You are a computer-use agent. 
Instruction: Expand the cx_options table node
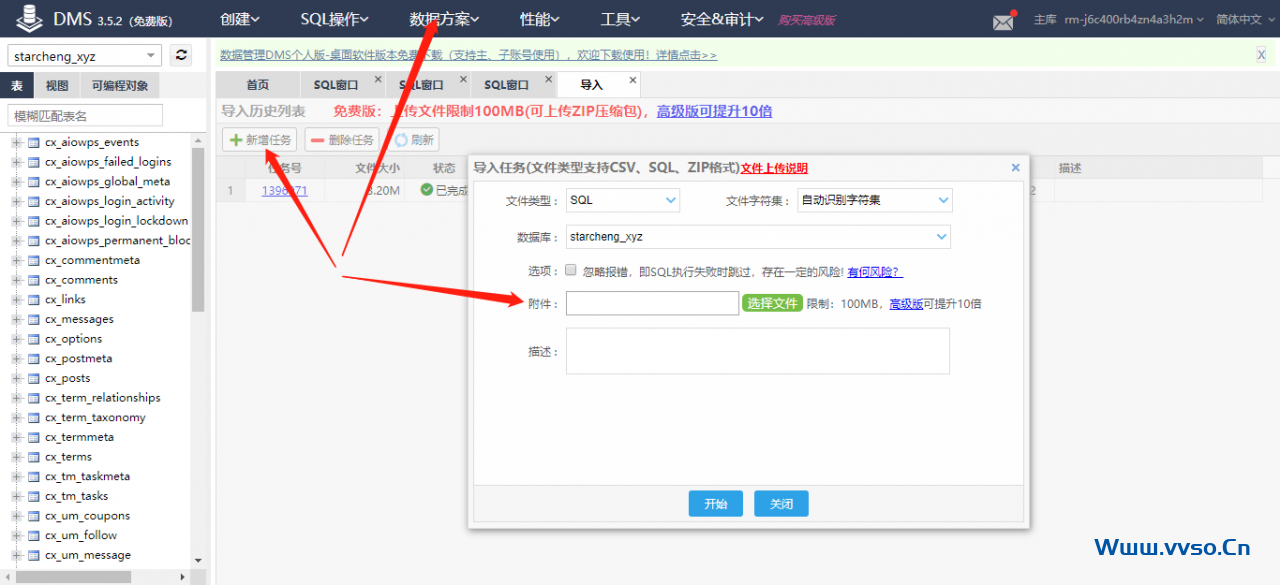point(16,339)
